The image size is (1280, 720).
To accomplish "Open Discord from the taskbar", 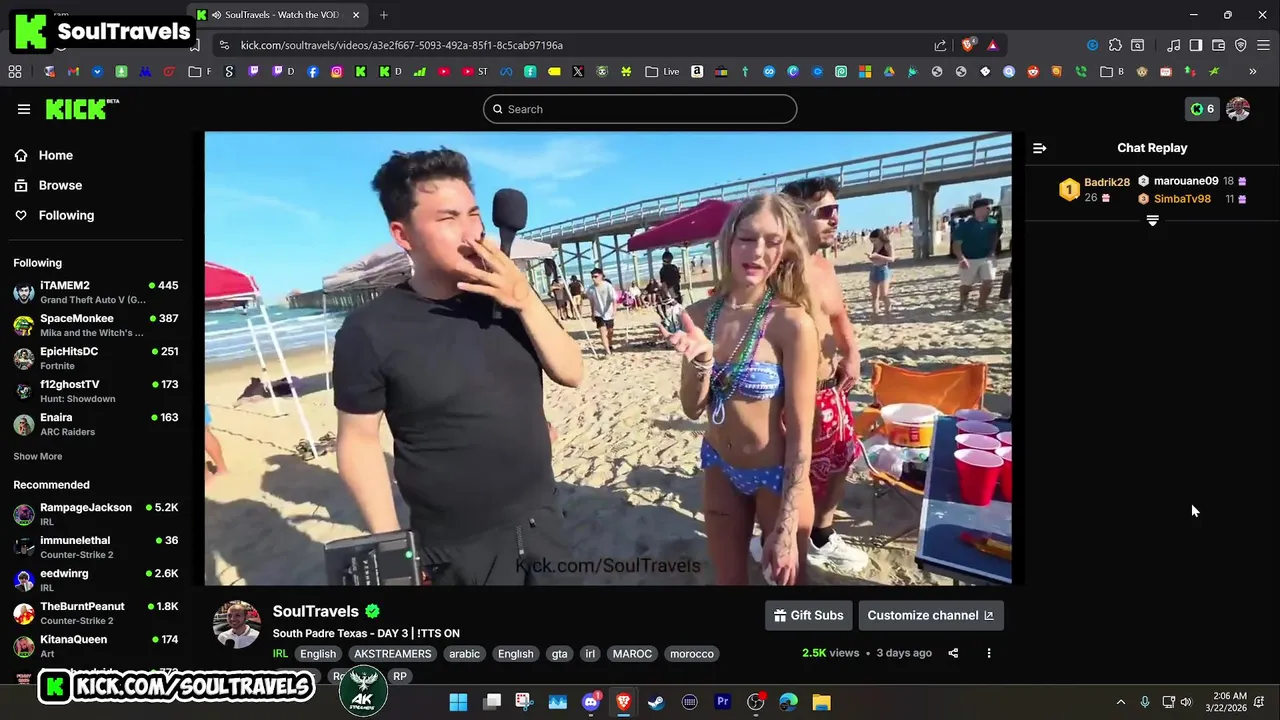I will click(590, 702).
